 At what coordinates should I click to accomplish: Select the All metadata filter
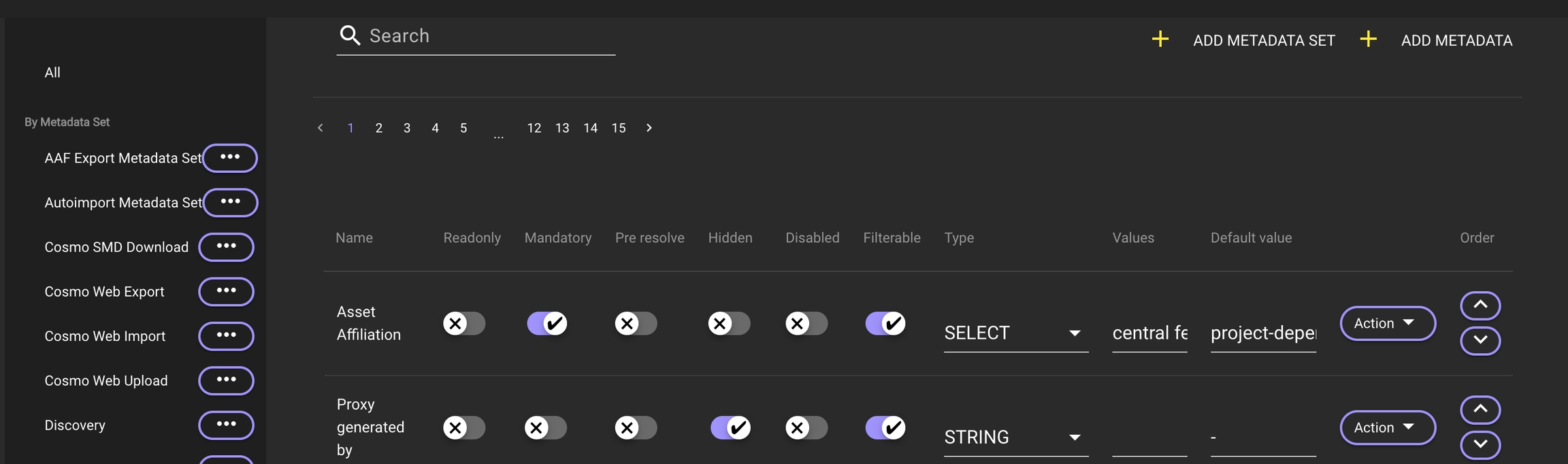(x=52, y=73)
